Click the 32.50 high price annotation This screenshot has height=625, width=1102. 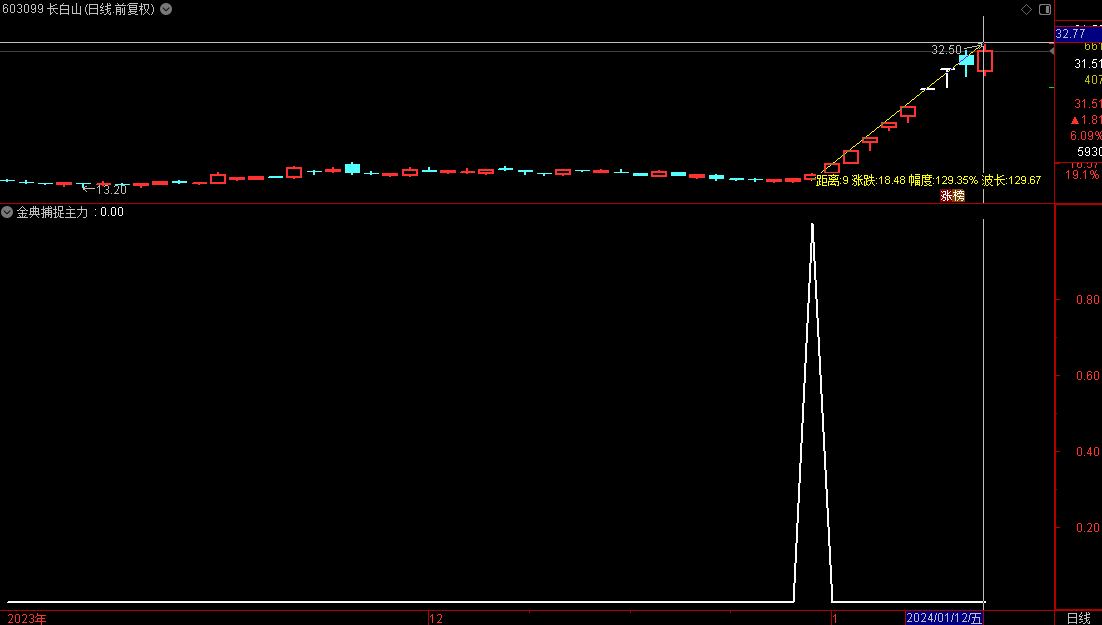946,50
